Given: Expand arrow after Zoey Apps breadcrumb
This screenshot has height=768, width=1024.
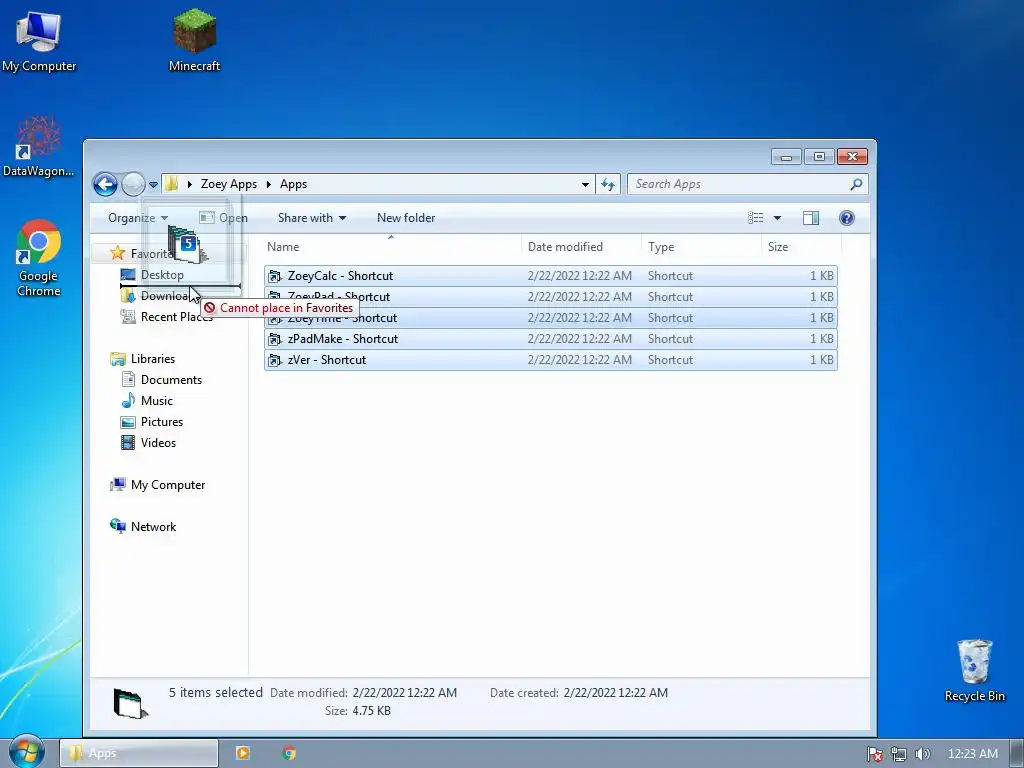Looking at the screenshot, I should click(x=268, y=185).
